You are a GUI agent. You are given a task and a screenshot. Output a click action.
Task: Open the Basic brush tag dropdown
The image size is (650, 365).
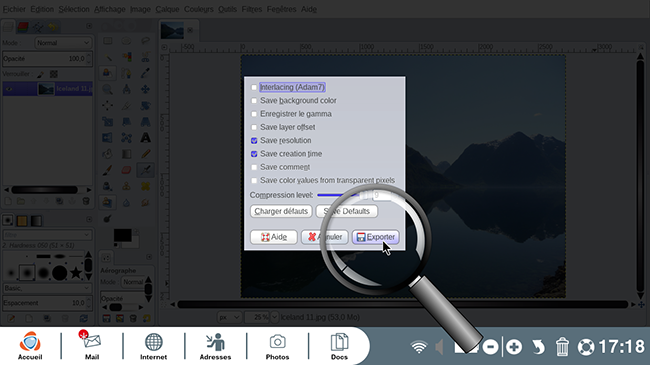tap(47, 288)
